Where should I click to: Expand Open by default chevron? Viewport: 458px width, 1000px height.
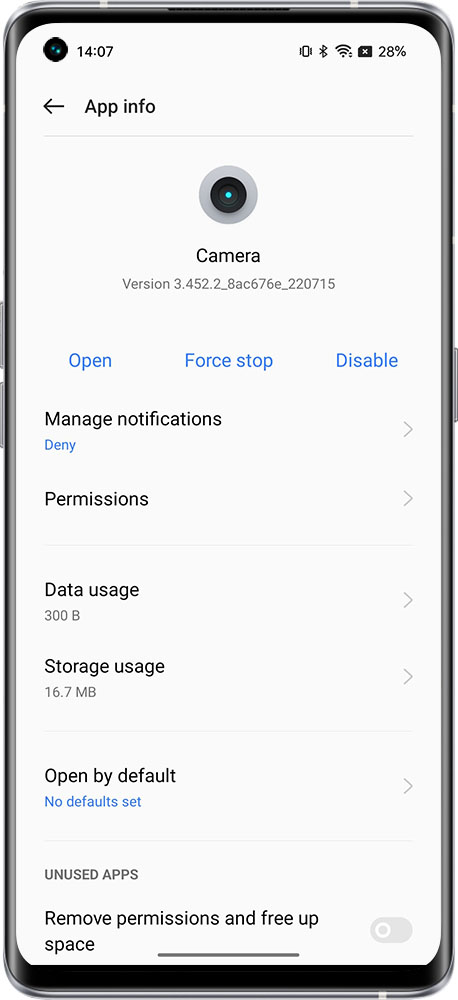[408, 787]
